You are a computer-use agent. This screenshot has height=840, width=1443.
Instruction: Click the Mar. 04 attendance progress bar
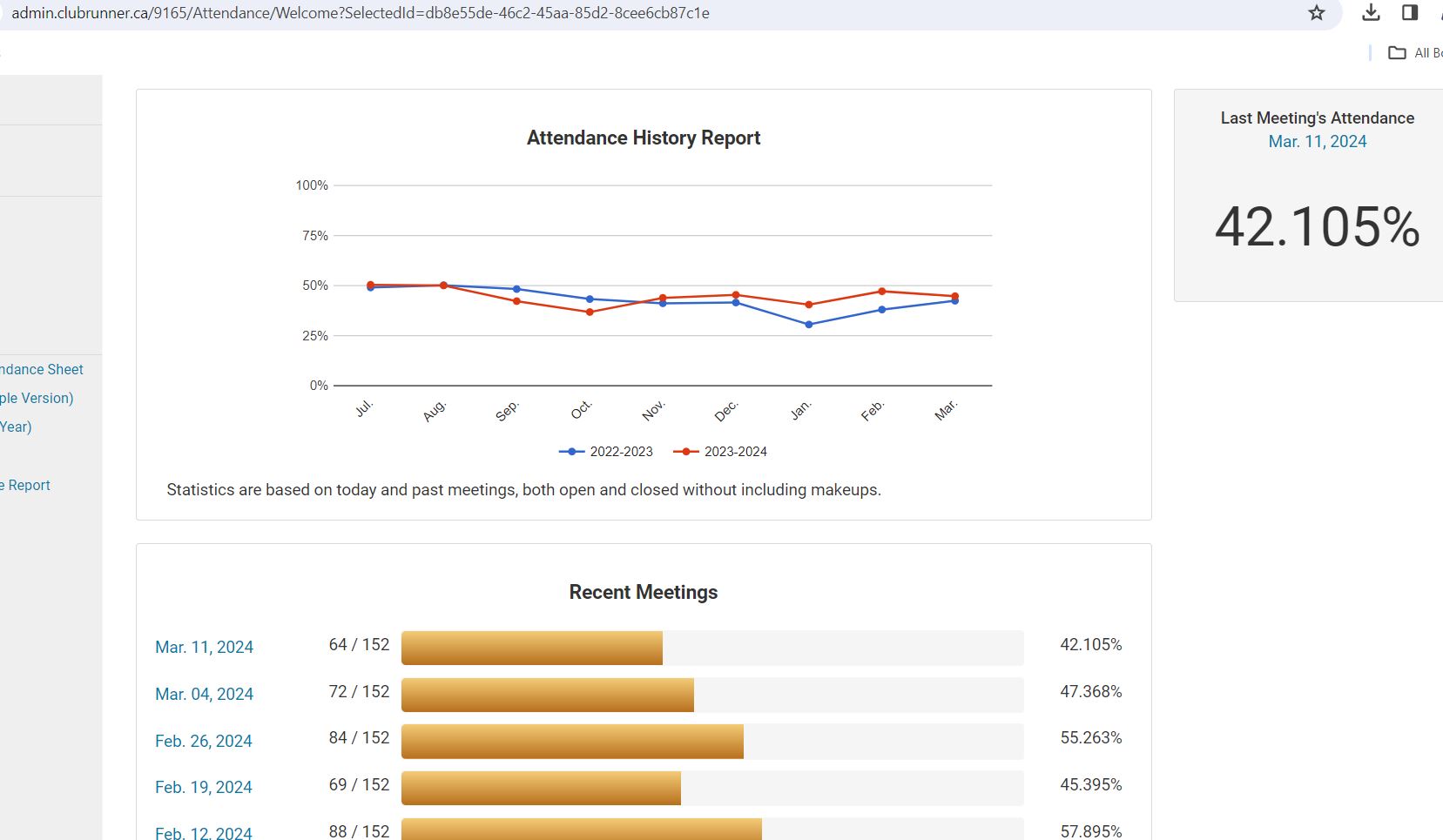pyautogui.click(x=712, y=695)
